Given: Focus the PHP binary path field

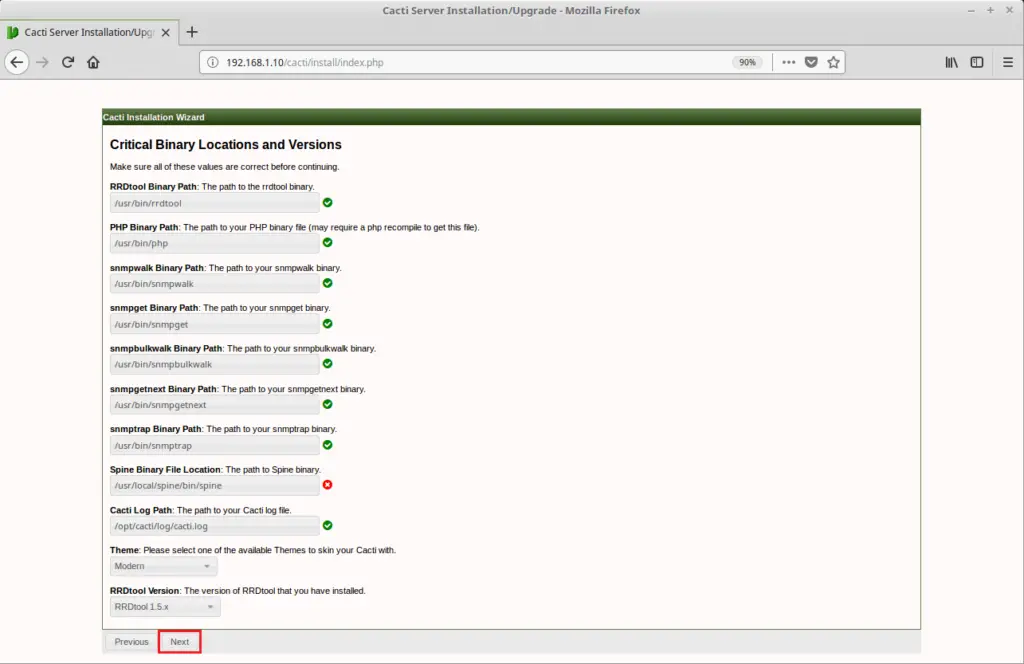Looking at the screenshot, I should [x=214, y=243].
